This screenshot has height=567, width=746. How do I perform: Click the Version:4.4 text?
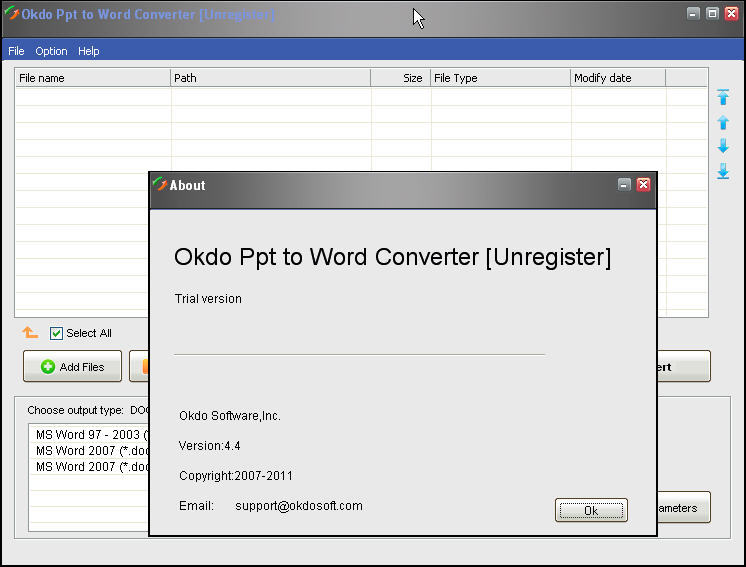pos(209,446)
